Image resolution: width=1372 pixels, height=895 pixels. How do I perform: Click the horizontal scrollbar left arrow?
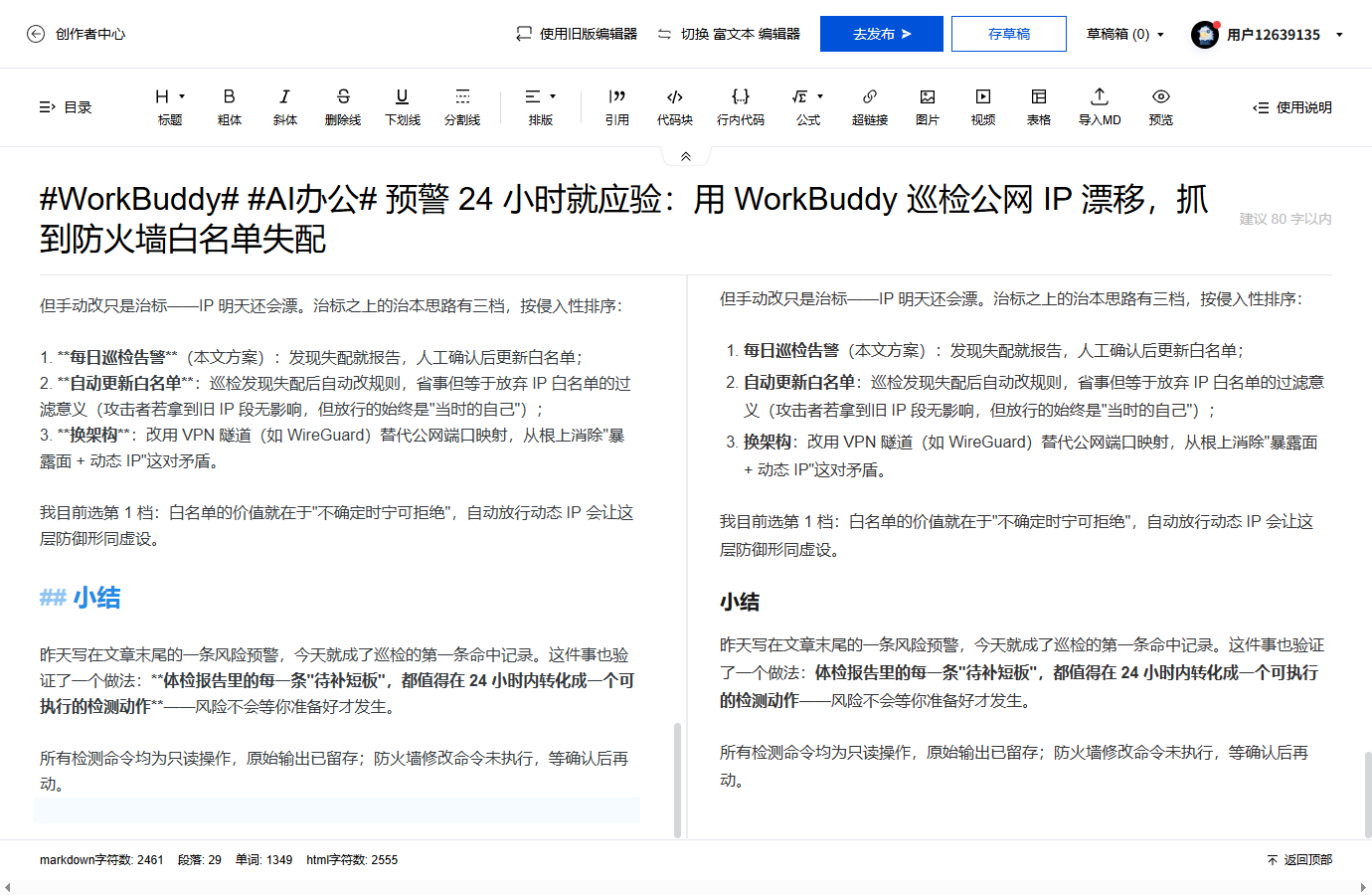point(8,887)
